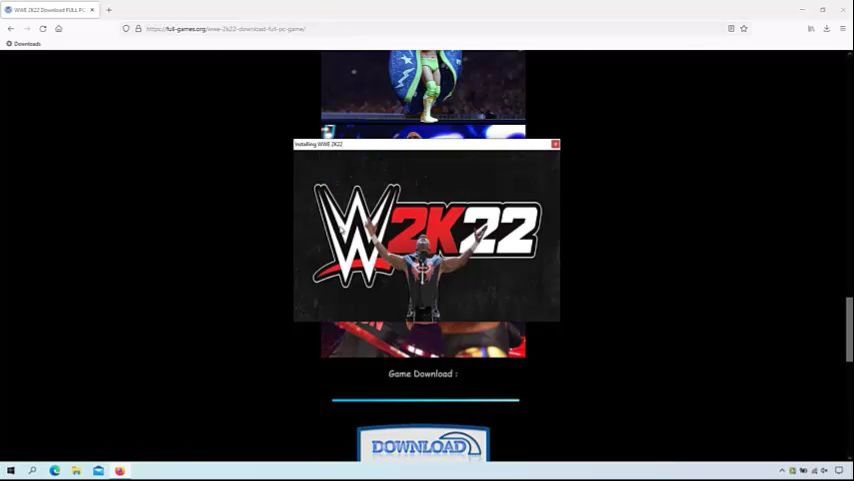Select the WWE 2K22 Download browser tab
The width and height of the screenshot is (854, 481).
click(x=50, y=10)
